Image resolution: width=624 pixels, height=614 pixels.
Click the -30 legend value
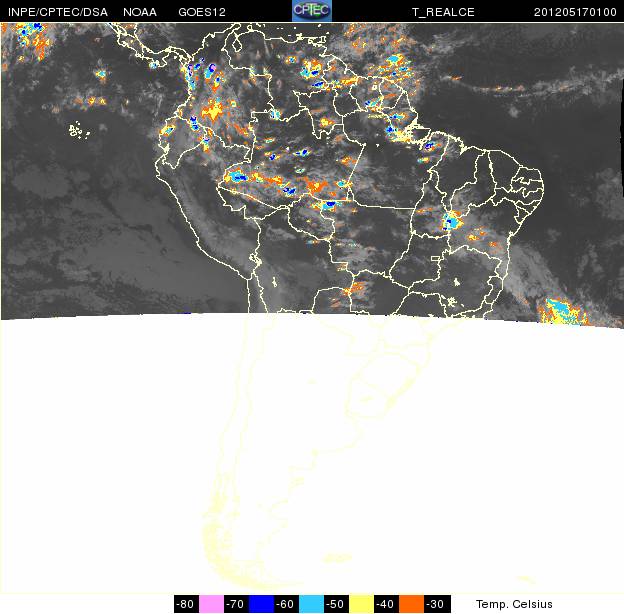(x=435, y=604)
